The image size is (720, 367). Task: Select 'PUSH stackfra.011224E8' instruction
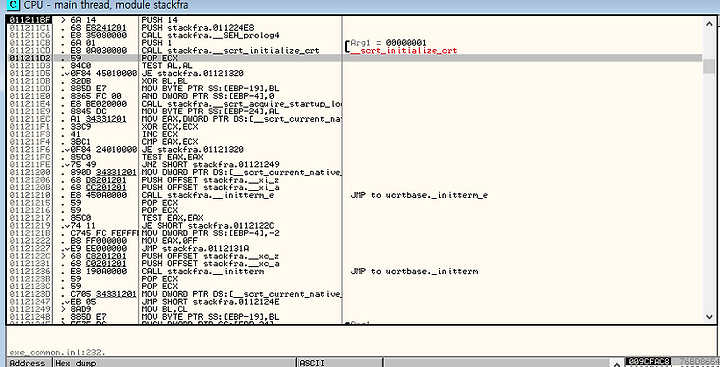click(x=198, y=28)
